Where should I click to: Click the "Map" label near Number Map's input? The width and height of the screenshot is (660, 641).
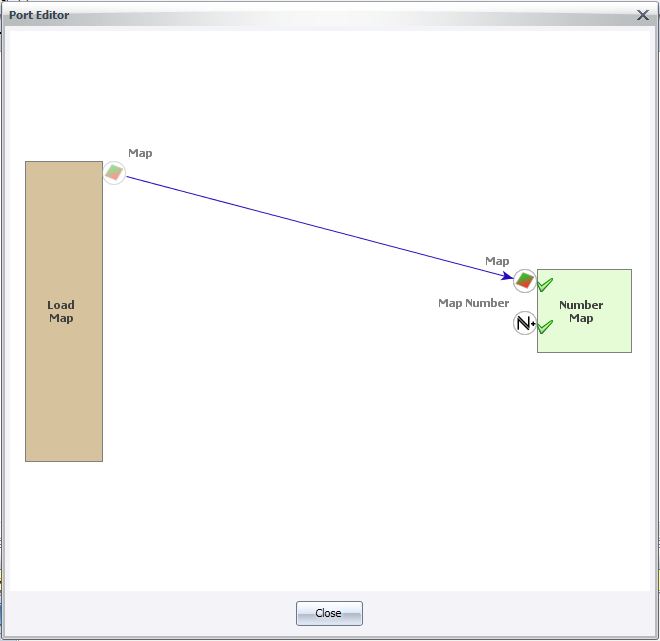pyautogui.click(x=497, y=261)
